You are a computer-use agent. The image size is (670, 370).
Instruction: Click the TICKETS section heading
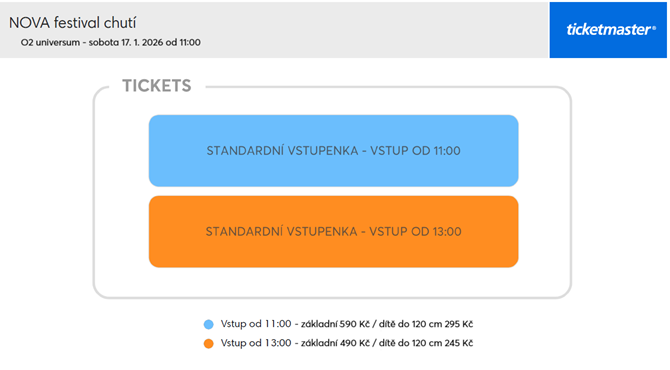pos(157,85)
